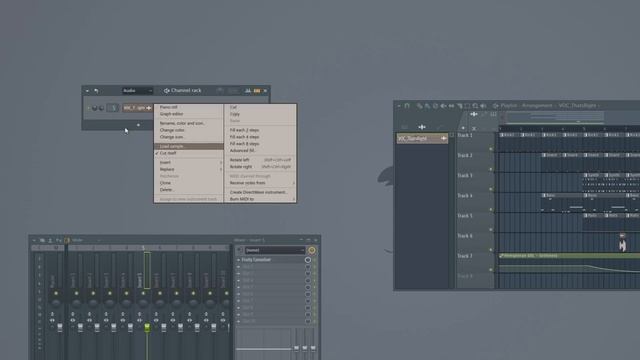Mute Insert 5 with its LED in Mixer
The image size is (640, 360).
pyautogui.click(x=143, y=293)
